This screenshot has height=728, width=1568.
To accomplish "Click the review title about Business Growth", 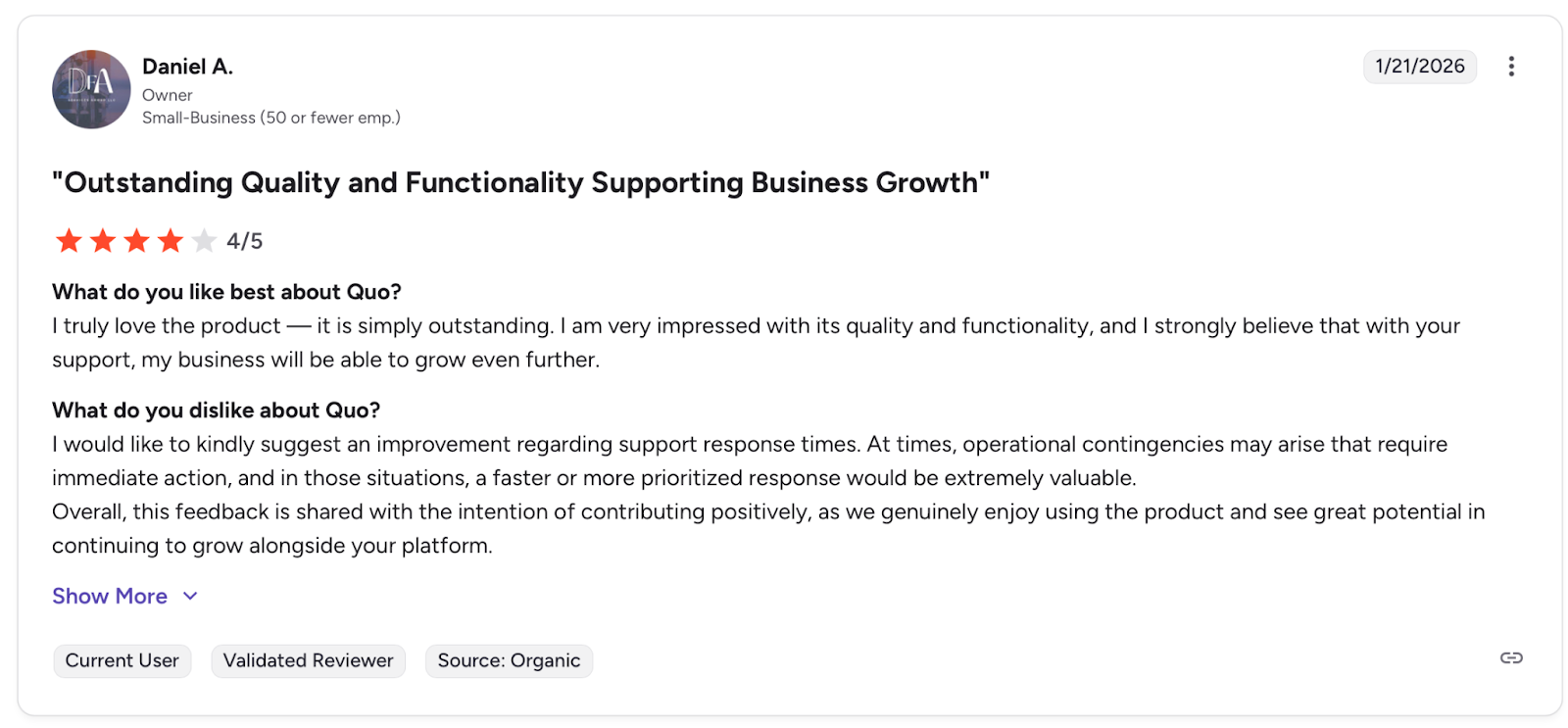I will (520, 182).
